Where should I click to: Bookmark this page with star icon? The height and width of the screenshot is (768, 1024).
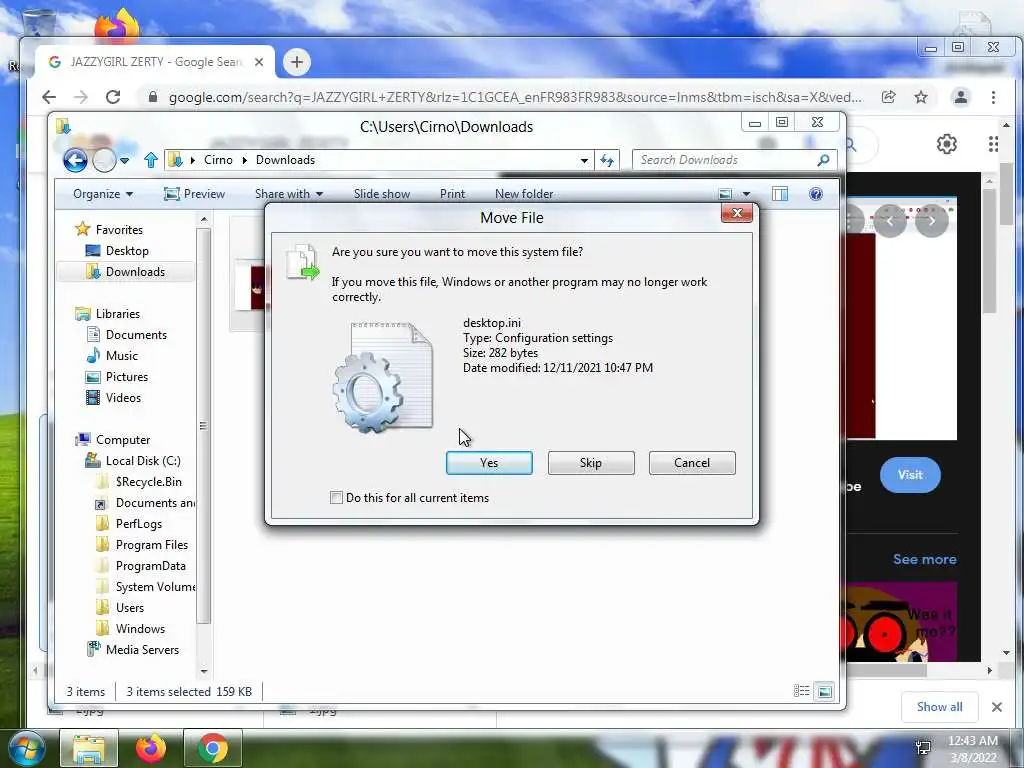point(921,97)
